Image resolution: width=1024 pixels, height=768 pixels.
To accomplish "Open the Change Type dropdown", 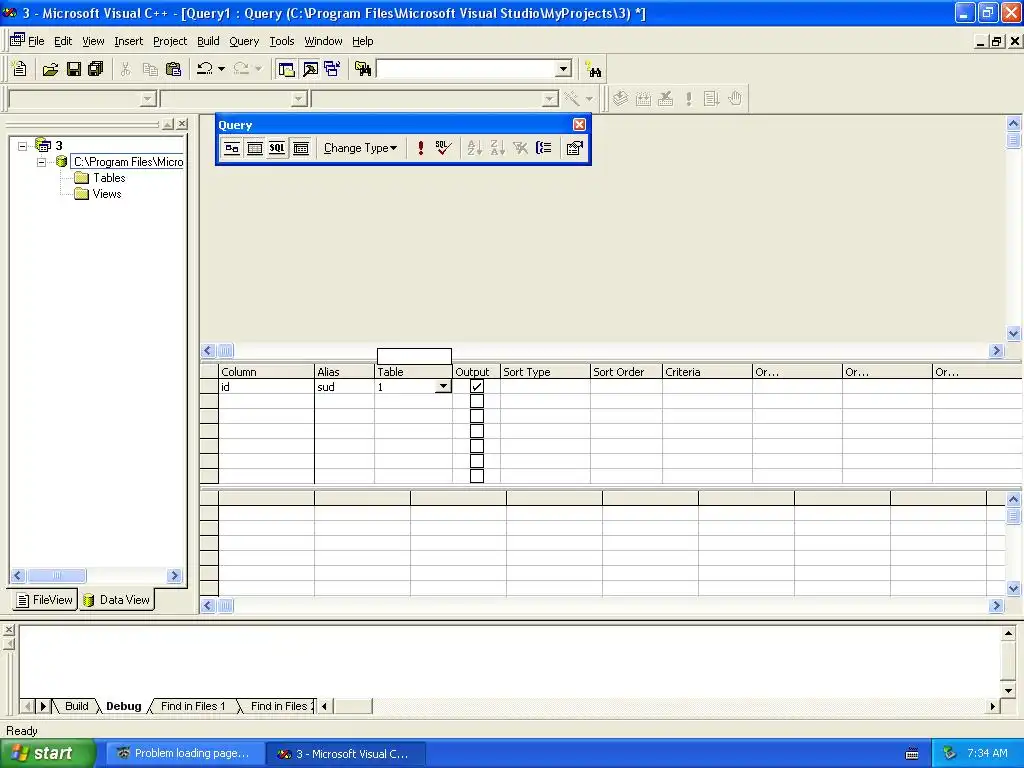I will pos(360,148).
